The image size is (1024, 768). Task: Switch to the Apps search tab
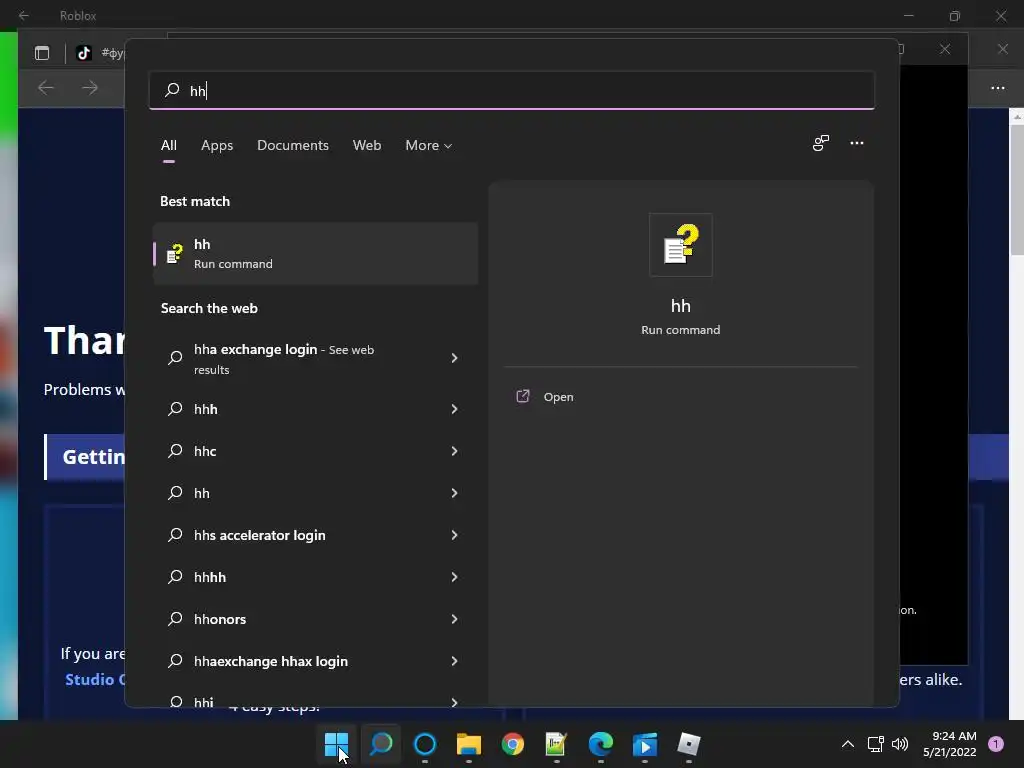(x=217, y=145)
